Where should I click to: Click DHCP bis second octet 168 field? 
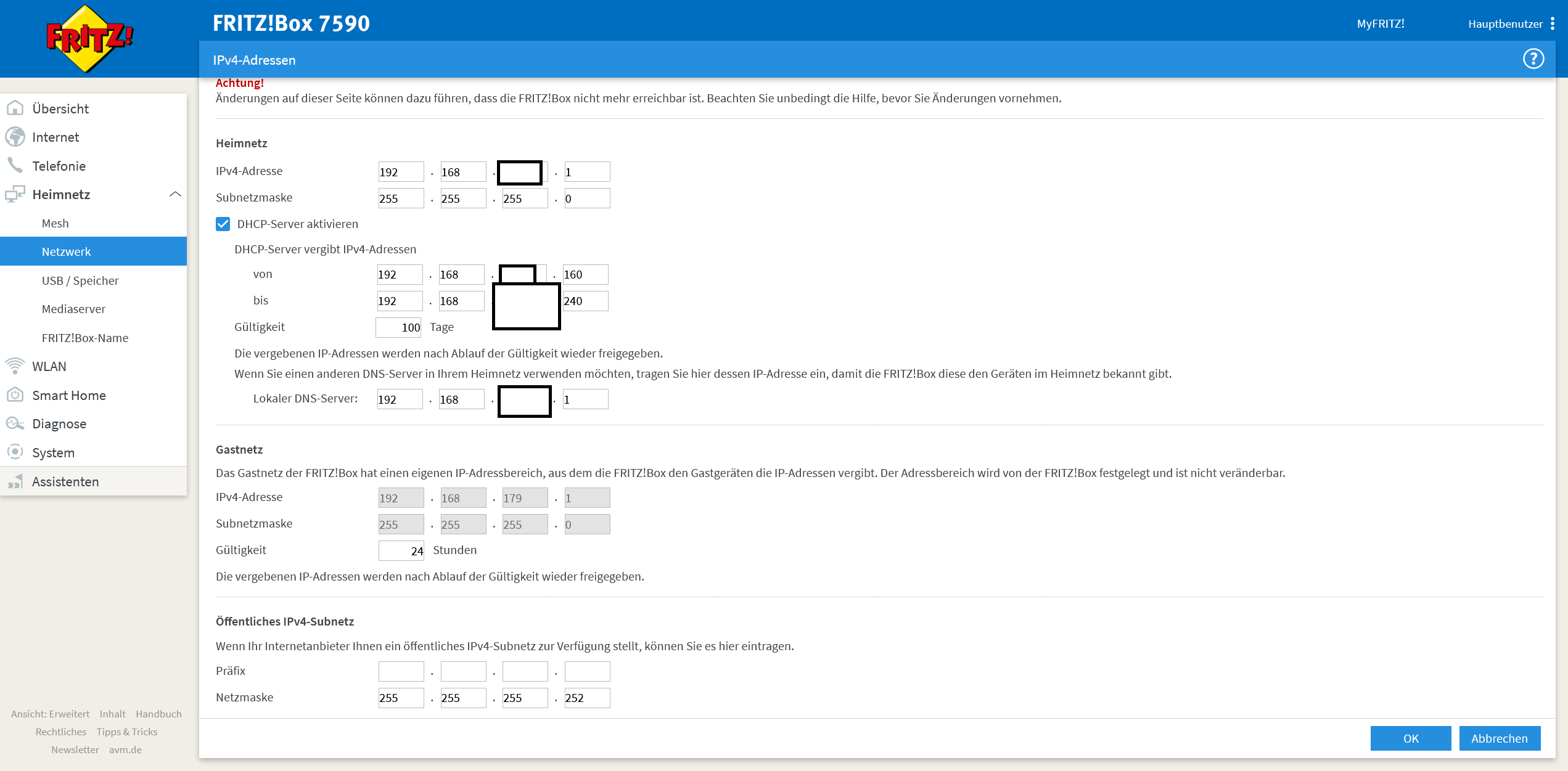click(x=462, y=301)
